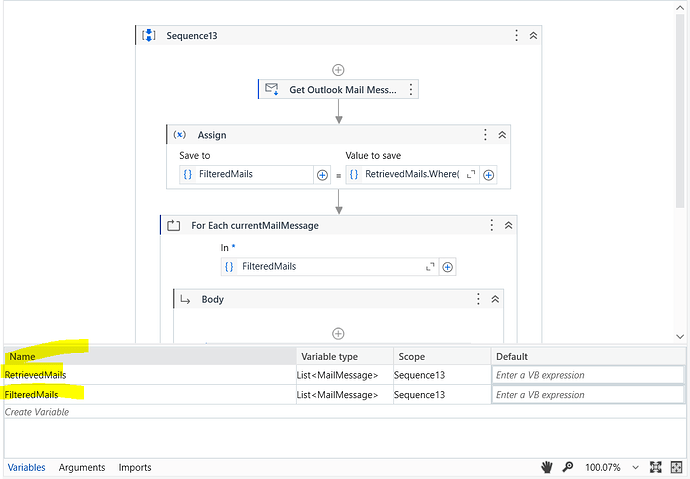Click plus button beside For Each In field
Viewport: 690px width, 479px height.
447,267
